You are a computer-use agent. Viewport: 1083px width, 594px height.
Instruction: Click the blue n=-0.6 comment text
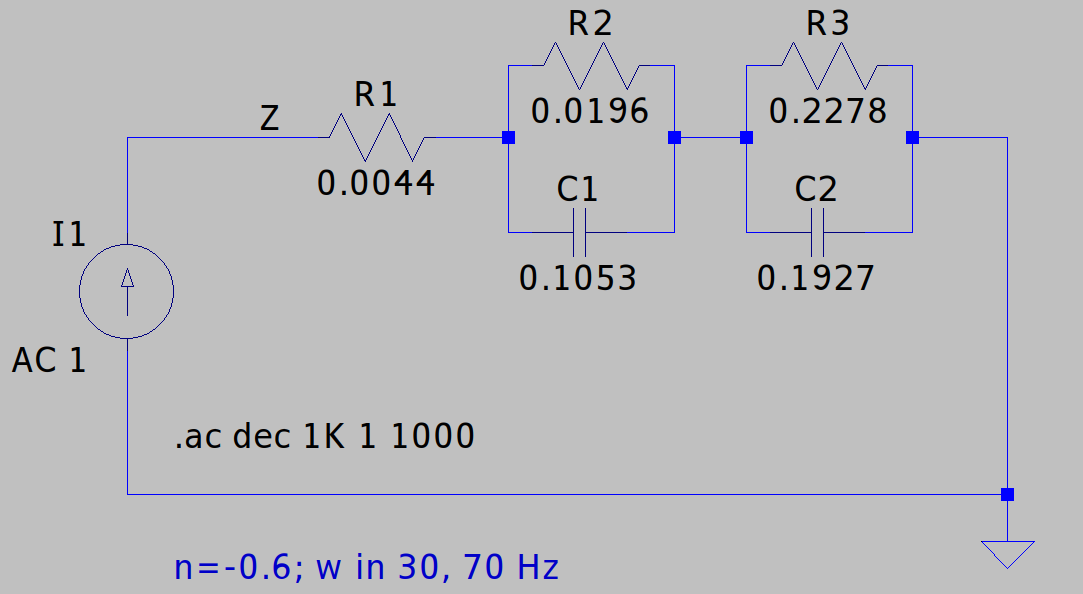(366, 568)
